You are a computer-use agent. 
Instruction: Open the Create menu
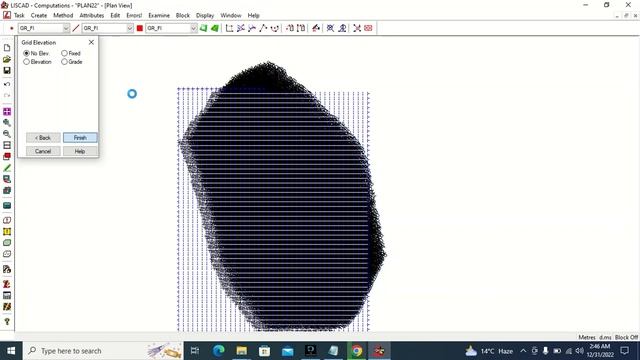[39, 15]
